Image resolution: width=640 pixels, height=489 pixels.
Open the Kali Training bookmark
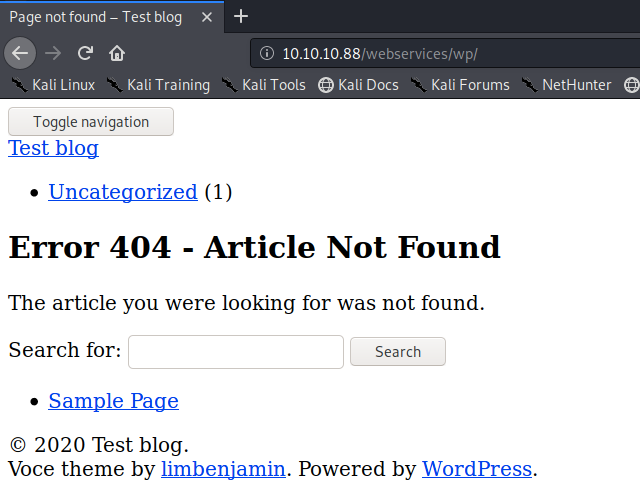point(158,85)
